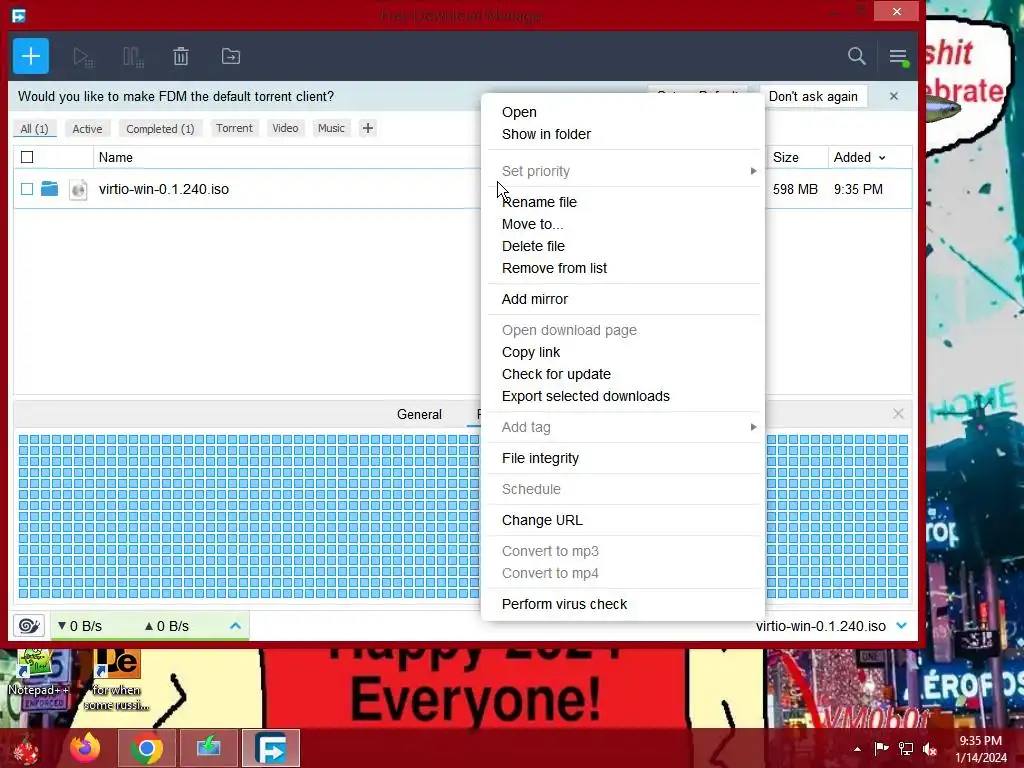Image resolution: width=1024 pixels, height=768 pixels.
Task: Click the Size column header
Action: coord(786,157)
